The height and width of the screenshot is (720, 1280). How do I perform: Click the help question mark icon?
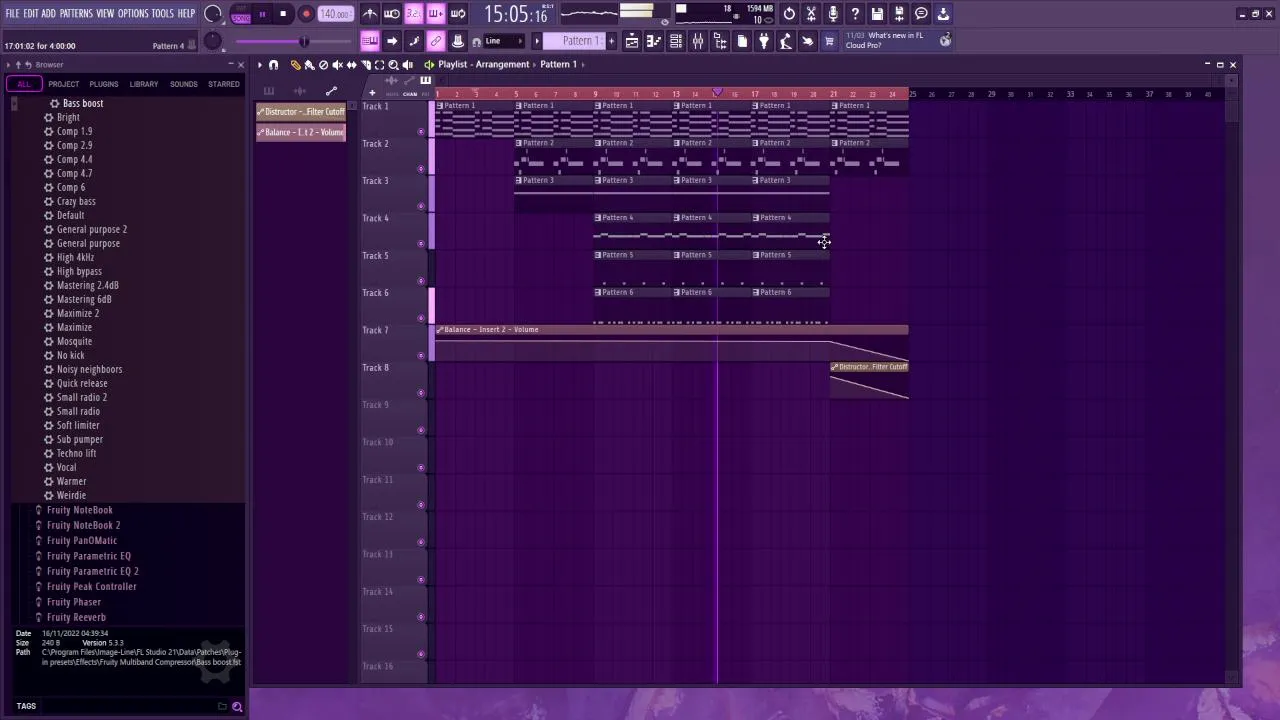point(855,14)
